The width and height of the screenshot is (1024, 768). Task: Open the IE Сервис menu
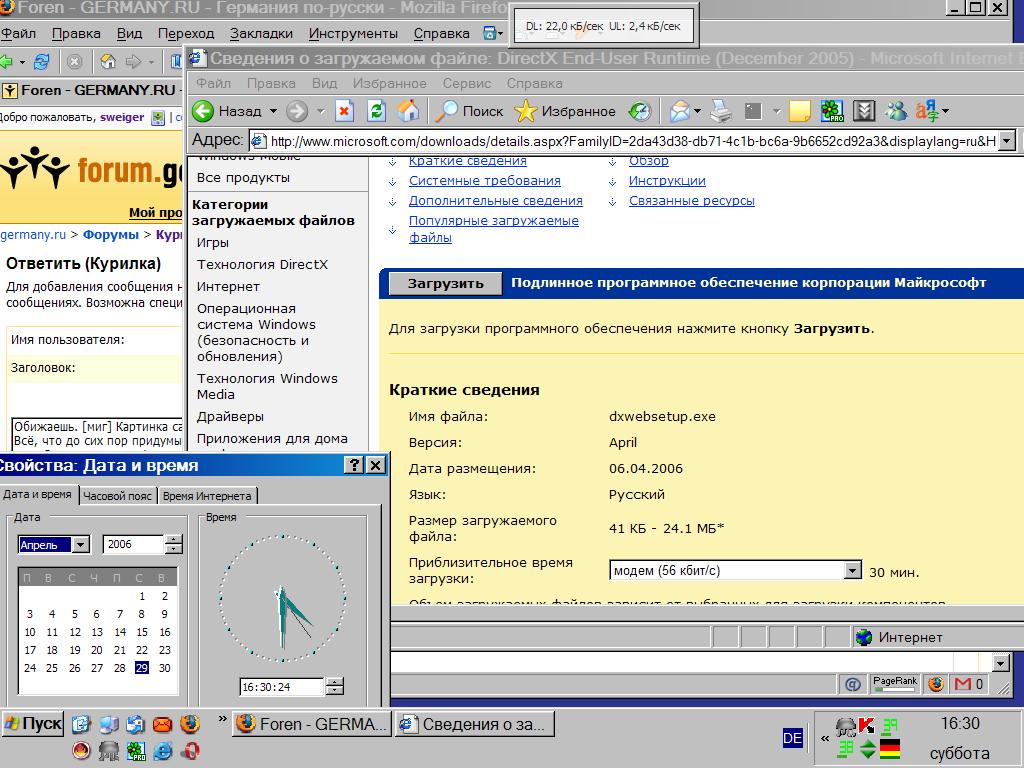[x=467, y=84]
